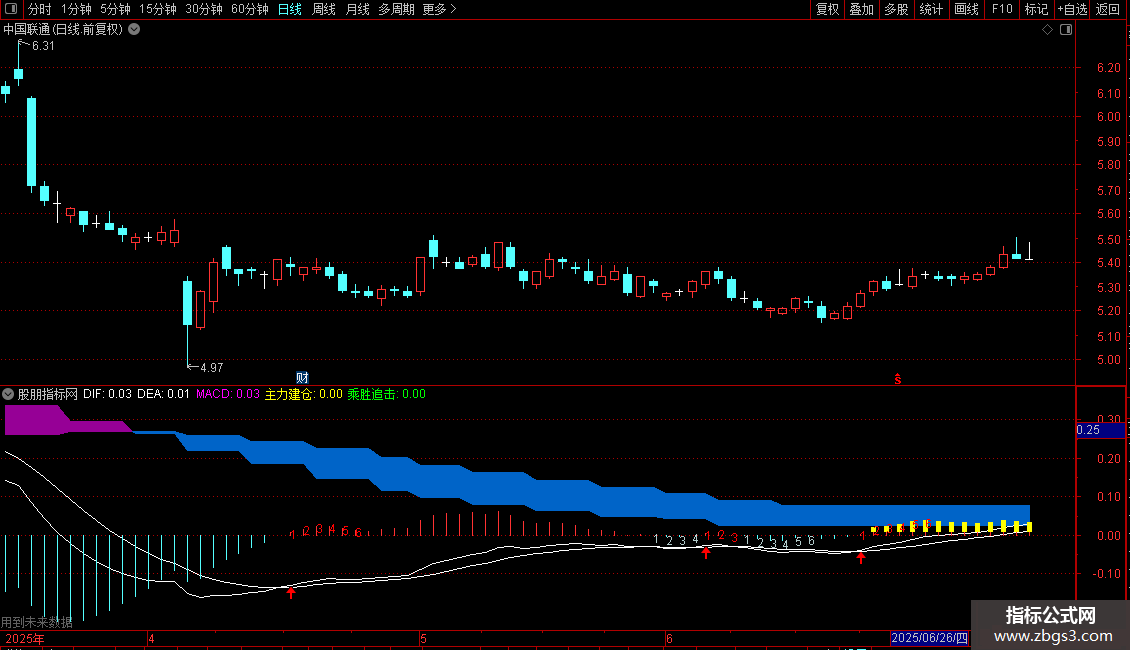Click the 2025/06/26/四 date label

(x=930, y=638)
